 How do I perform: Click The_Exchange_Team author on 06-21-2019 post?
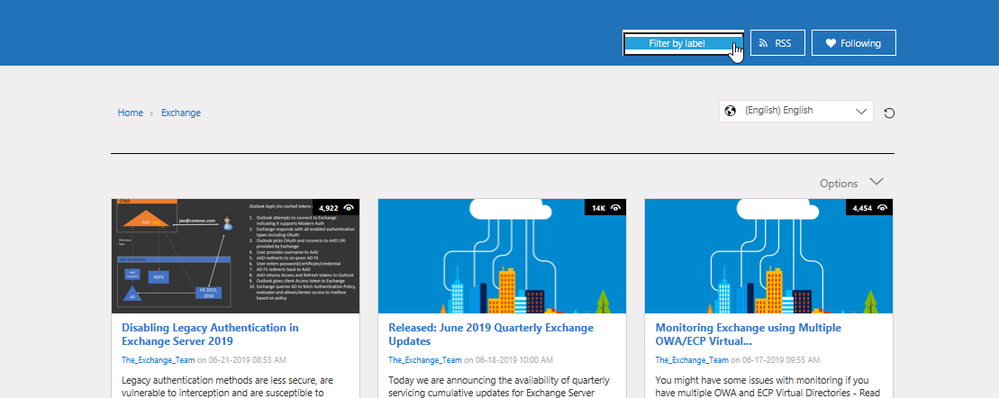158,360
